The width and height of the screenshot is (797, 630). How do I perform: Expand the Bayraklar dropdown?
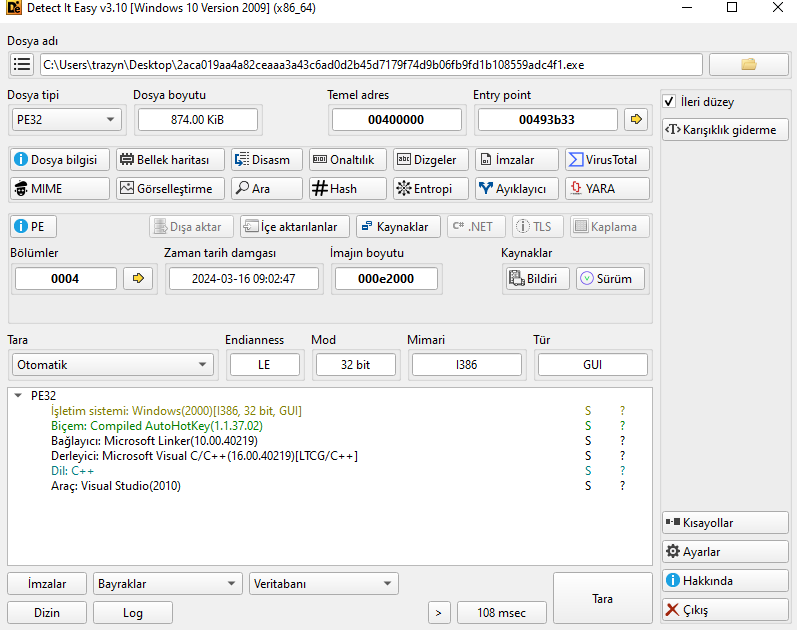pyautogui.click(x=167, y=584)
